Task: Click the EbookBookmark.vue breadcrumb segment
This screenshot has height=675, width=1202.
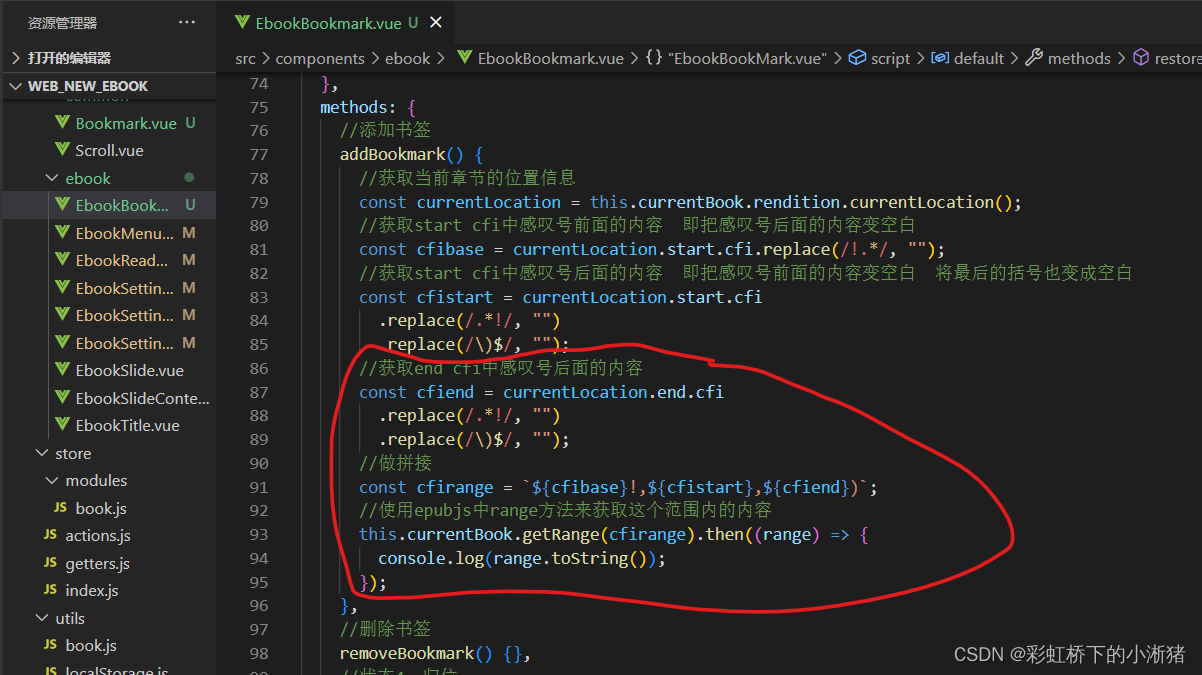Action: click(551, 58)
